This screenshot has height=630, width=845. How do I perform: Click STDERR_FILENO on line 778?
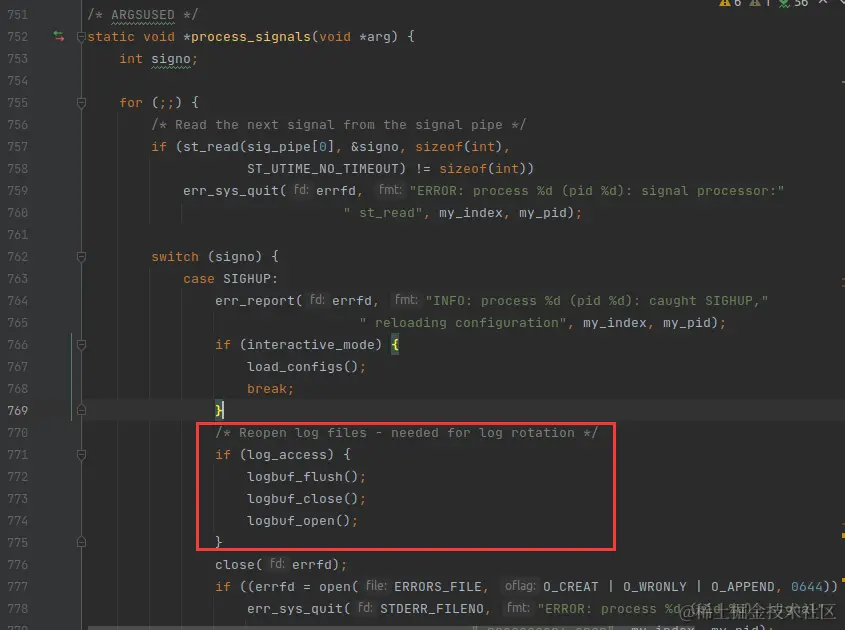(x=432, y=608)
